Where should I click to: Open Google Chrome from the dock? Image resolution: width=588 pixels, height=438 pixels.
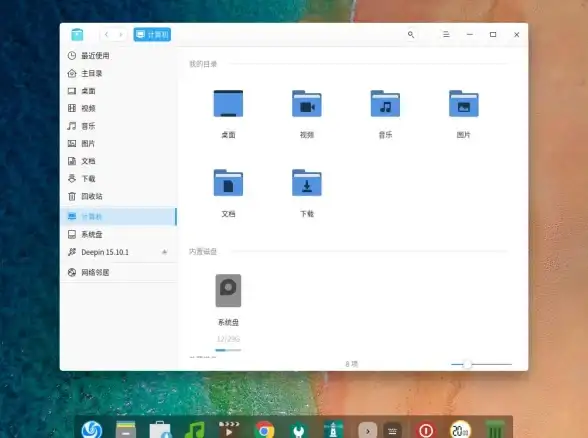click(264, 429)
